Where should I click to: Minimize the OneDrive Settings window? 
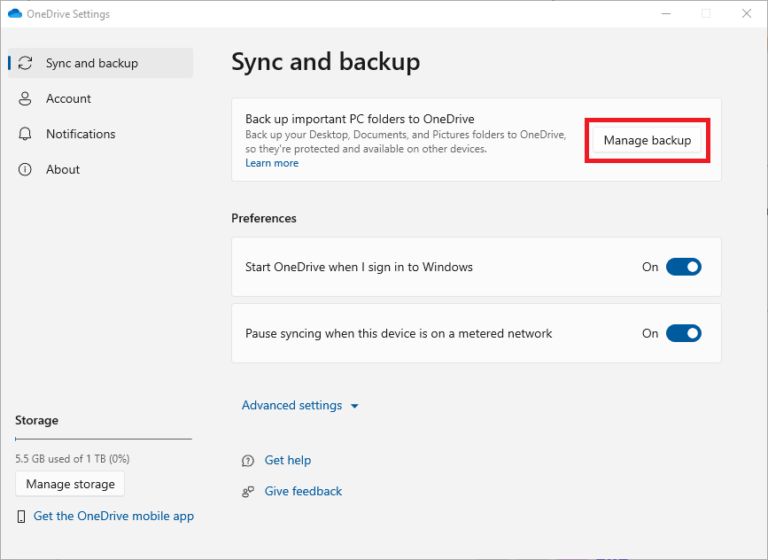666,14
